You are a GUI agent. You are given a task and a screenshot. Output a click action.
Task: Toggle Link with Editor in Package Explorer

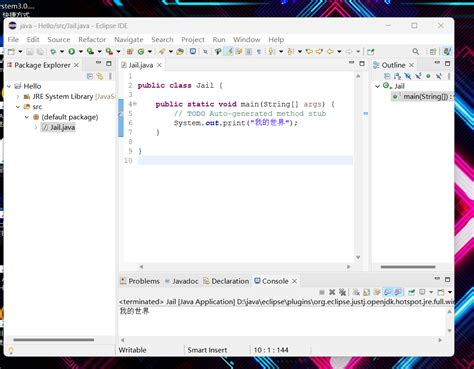pos(100,76)
